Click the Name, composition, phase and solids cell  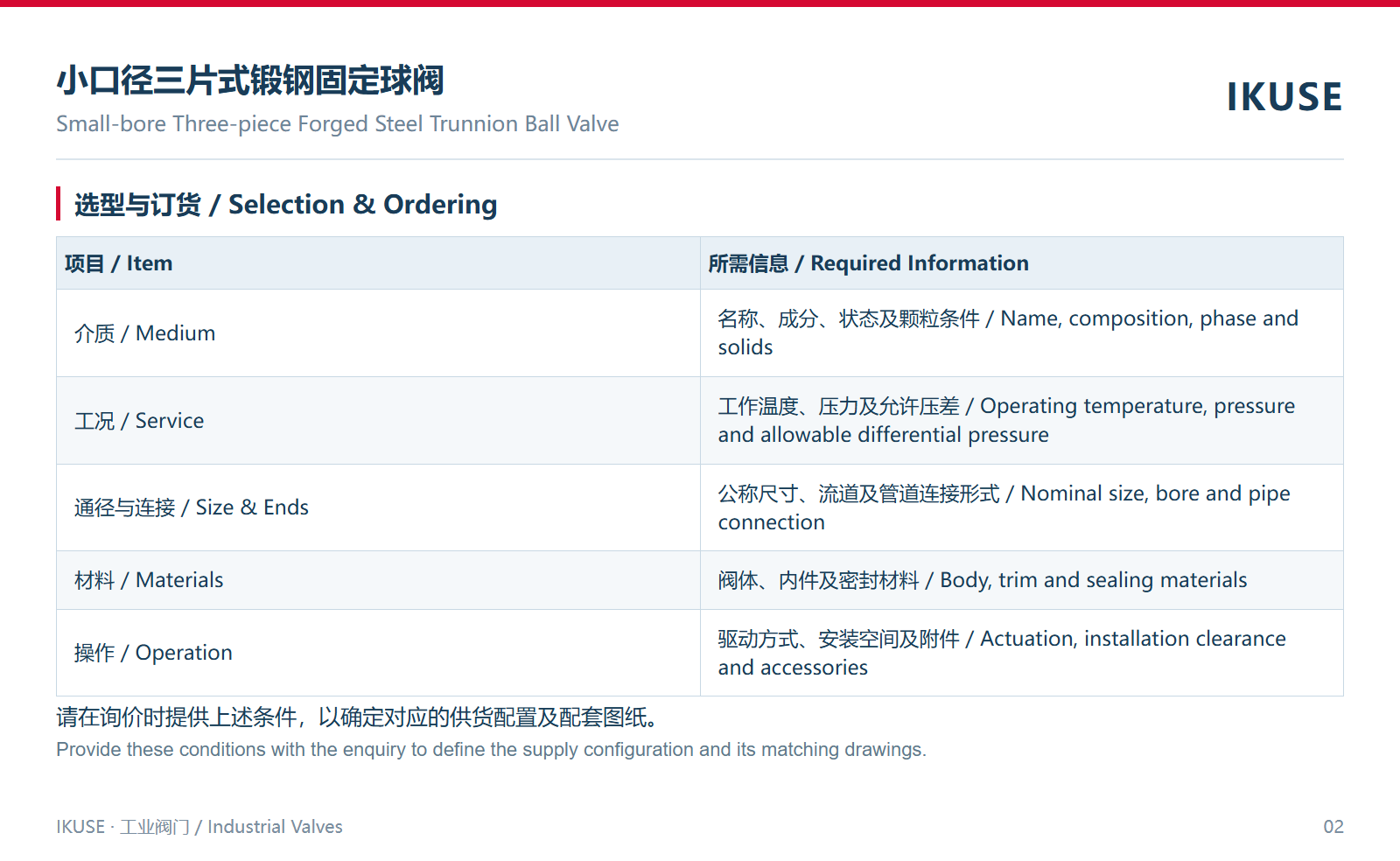point(1022,333)
